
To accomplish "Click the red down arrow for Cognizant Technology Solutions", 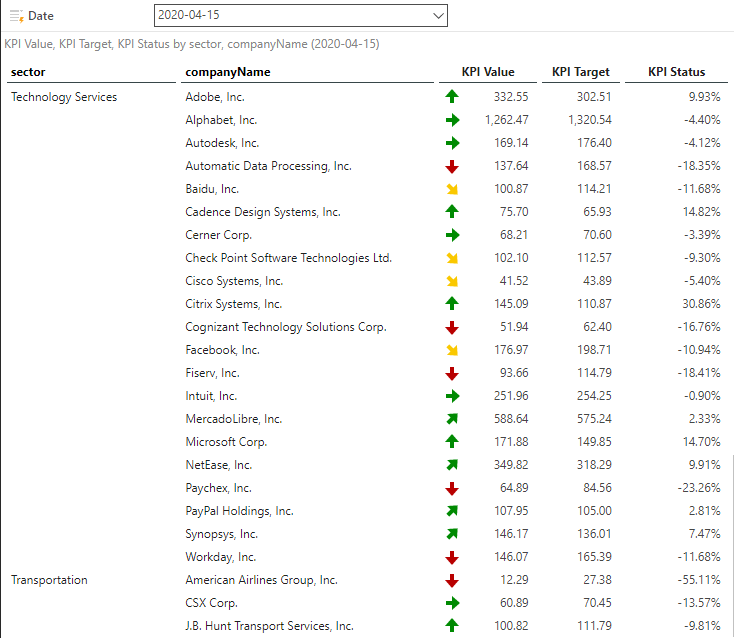I will point(452,327).
